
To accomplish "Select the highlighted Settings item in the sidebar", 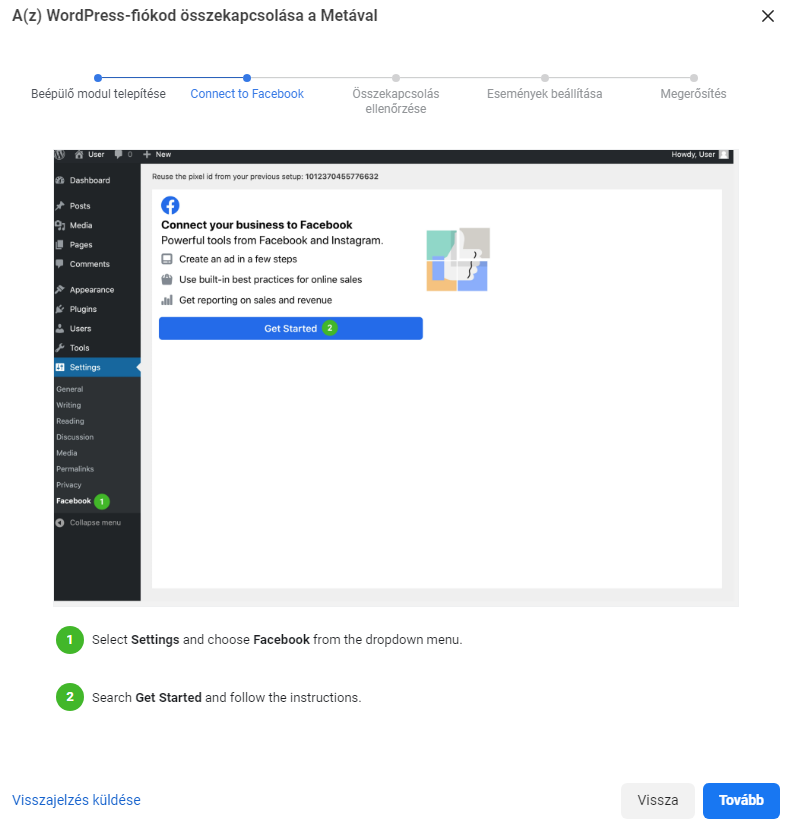I will pos(97,367).
